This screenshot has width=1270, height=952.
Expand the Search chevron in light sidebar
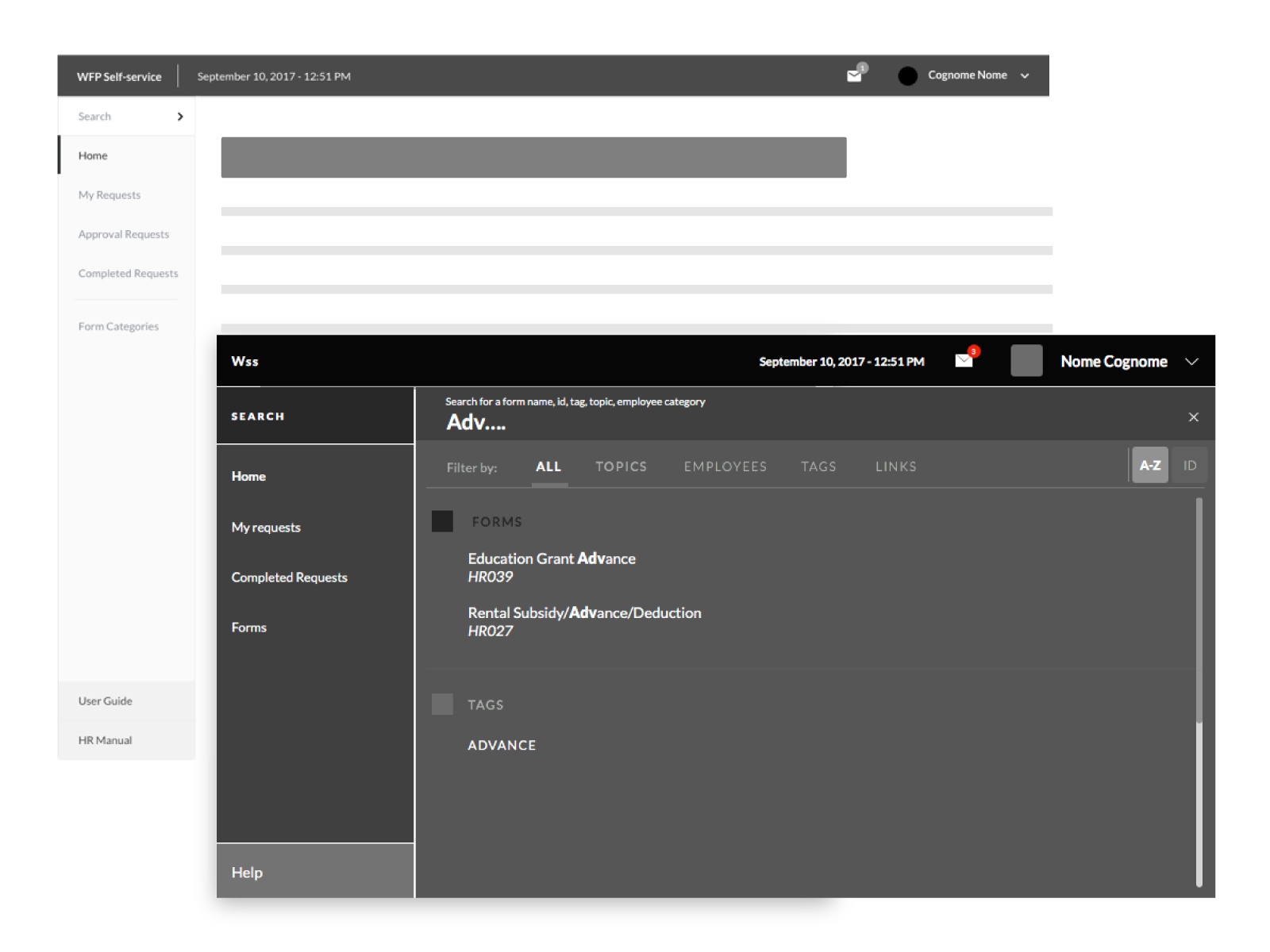point(180,117)
